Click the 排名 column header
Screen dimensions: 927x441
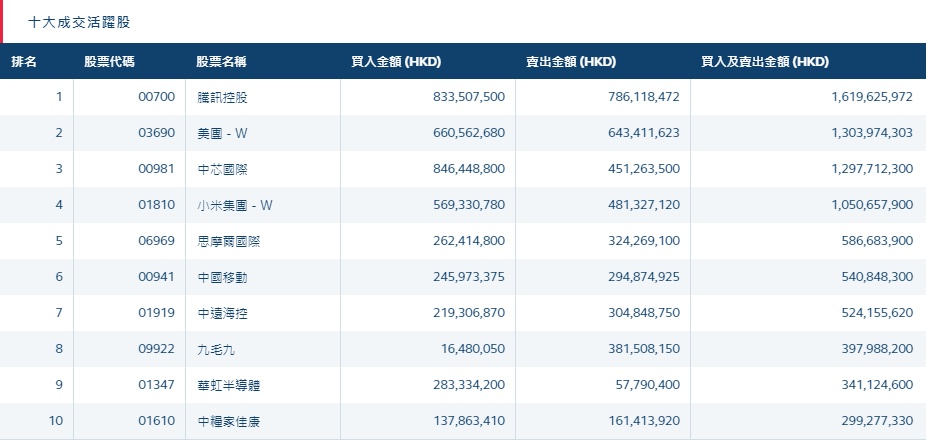(24, 62)
